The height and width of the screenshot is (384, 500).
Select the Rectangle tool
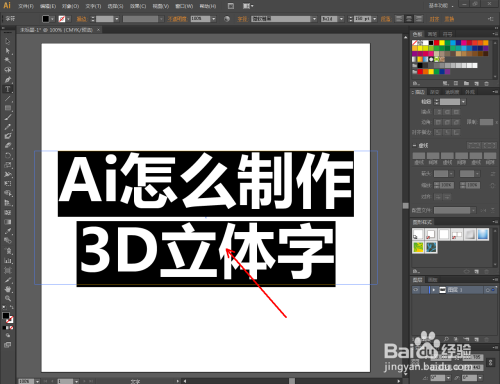tap(8, 108)
